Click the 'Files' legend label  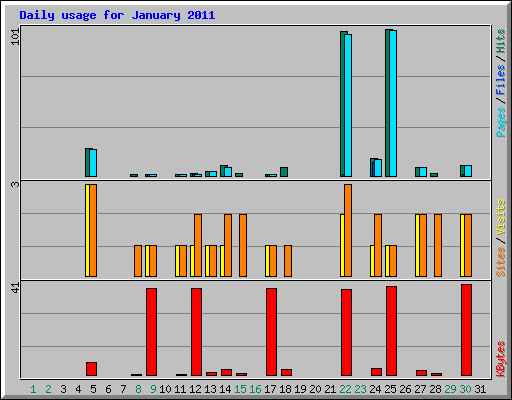(x=501, y=79)
